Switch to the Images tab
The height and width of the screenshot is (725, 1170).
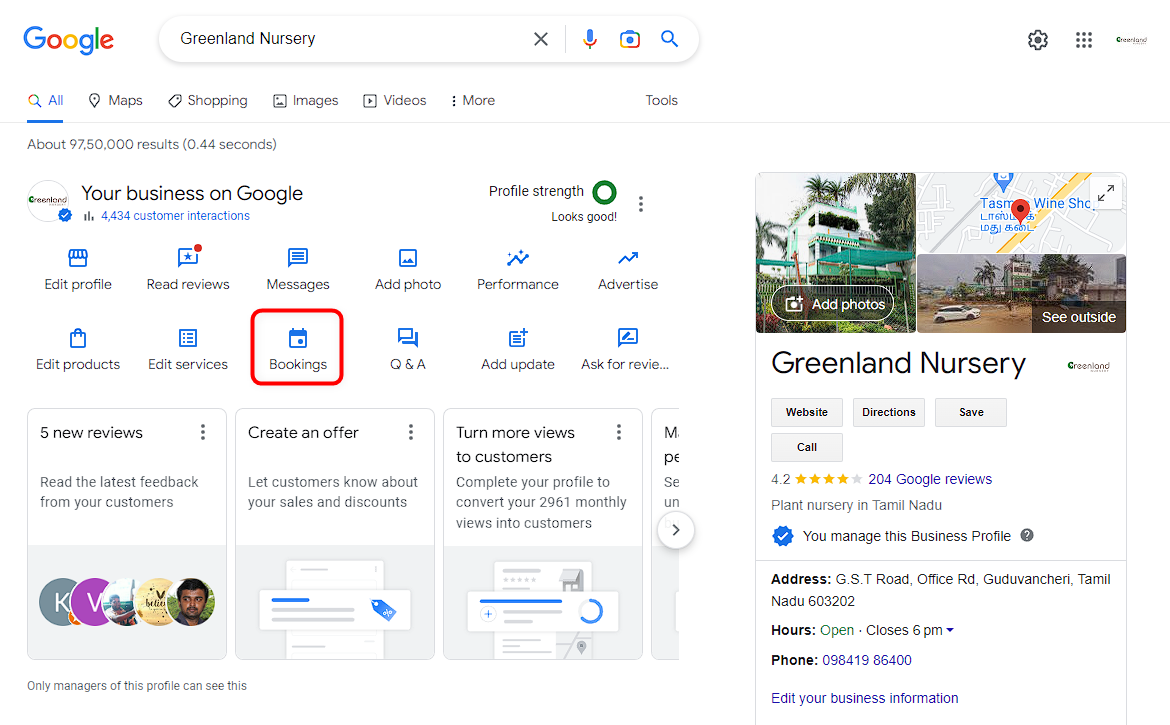pyautogui.click(x=306, y=101)
